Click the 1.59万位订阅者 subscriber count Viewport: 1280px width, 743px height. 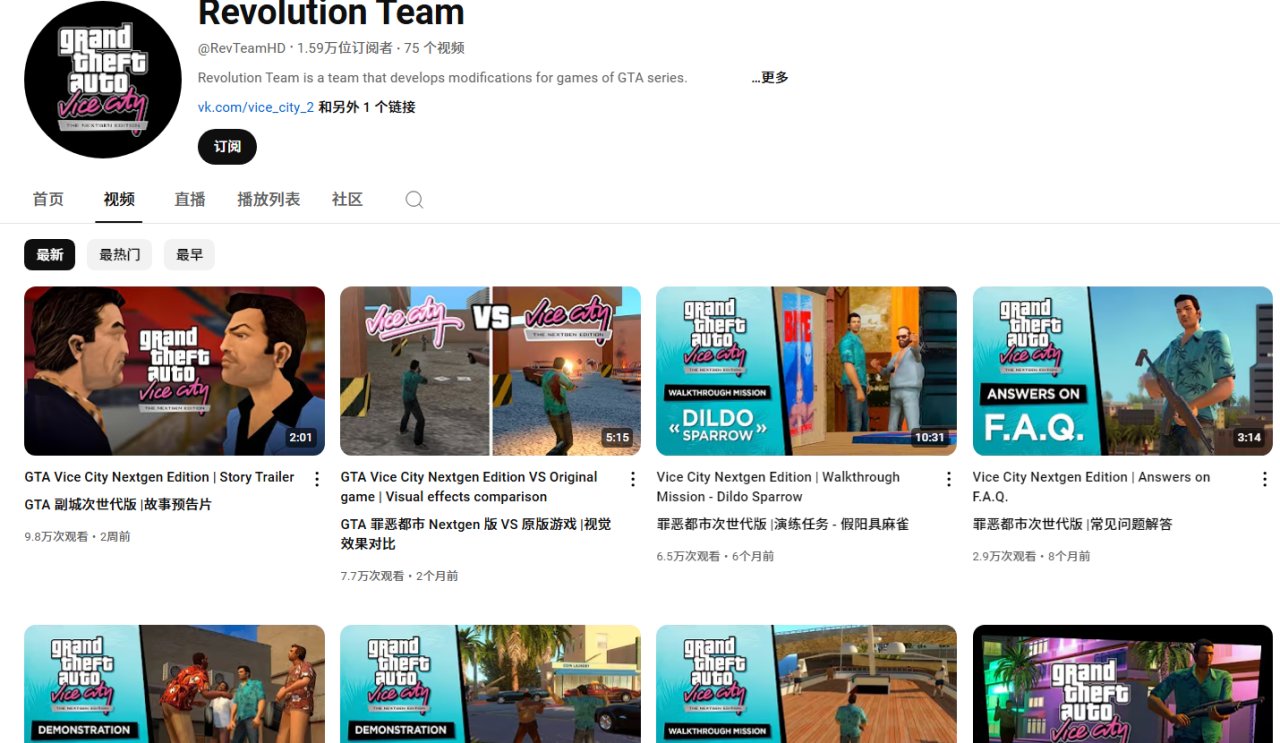tap(345, 48)
